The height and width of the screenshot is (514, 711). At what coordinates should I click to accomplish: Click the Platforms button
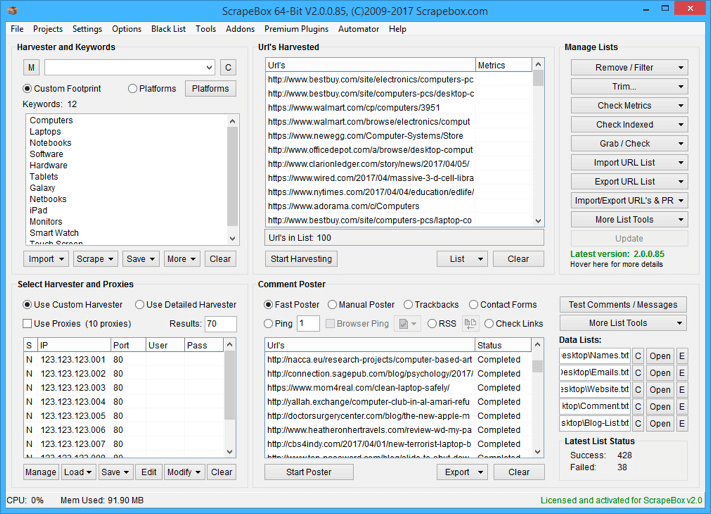210,89
